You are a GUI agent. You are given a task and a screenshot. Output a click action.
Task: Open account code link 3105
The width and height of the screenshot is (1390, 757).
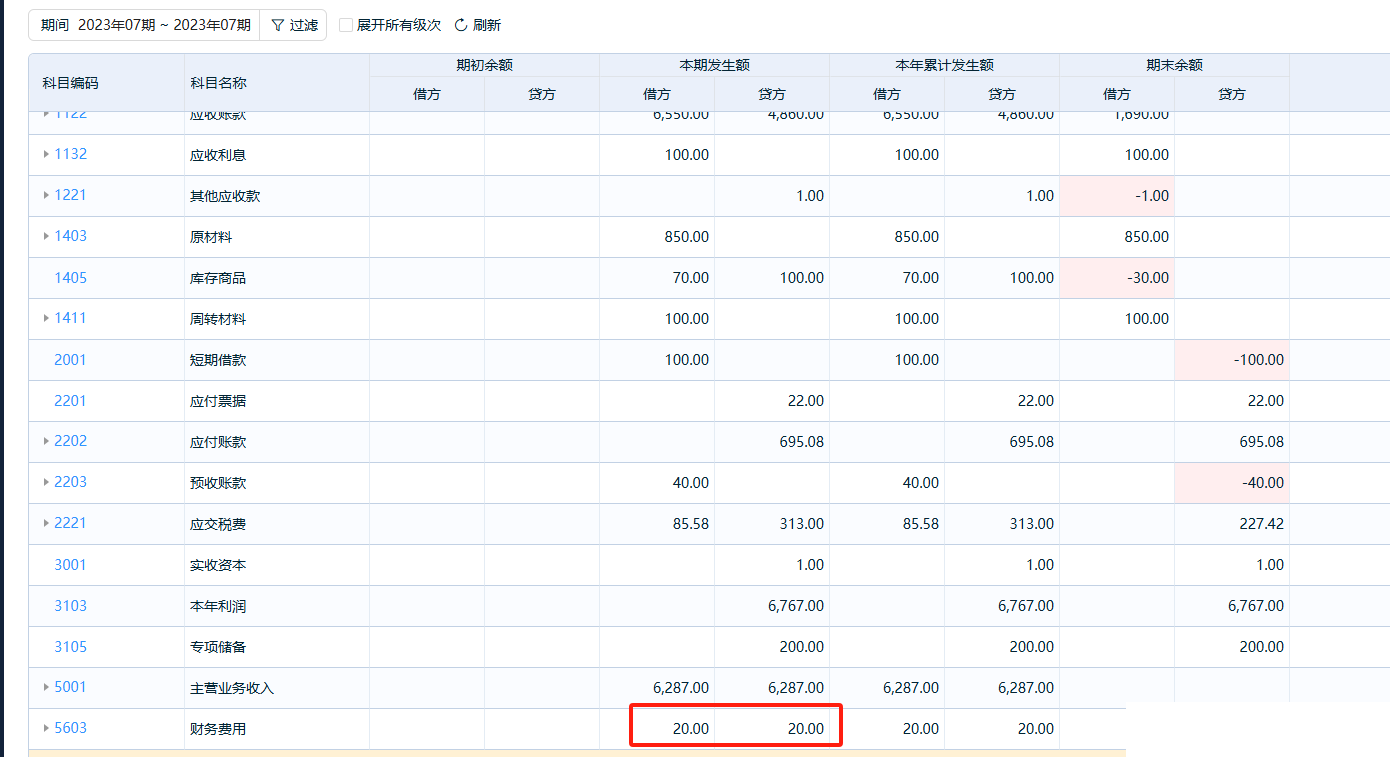coord(70,647)
